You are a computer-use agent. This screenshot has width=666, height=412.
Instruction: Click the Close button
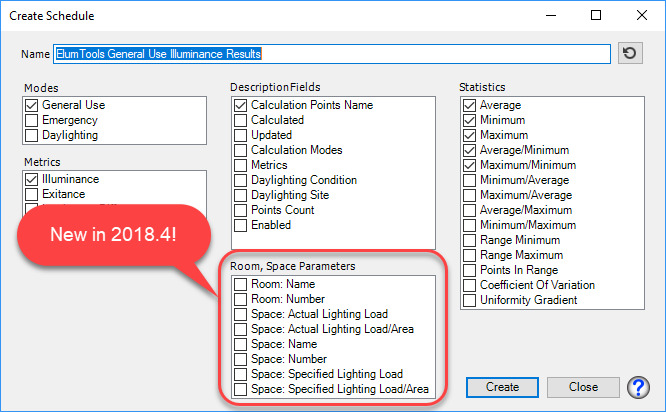click(x=583, y=387)
